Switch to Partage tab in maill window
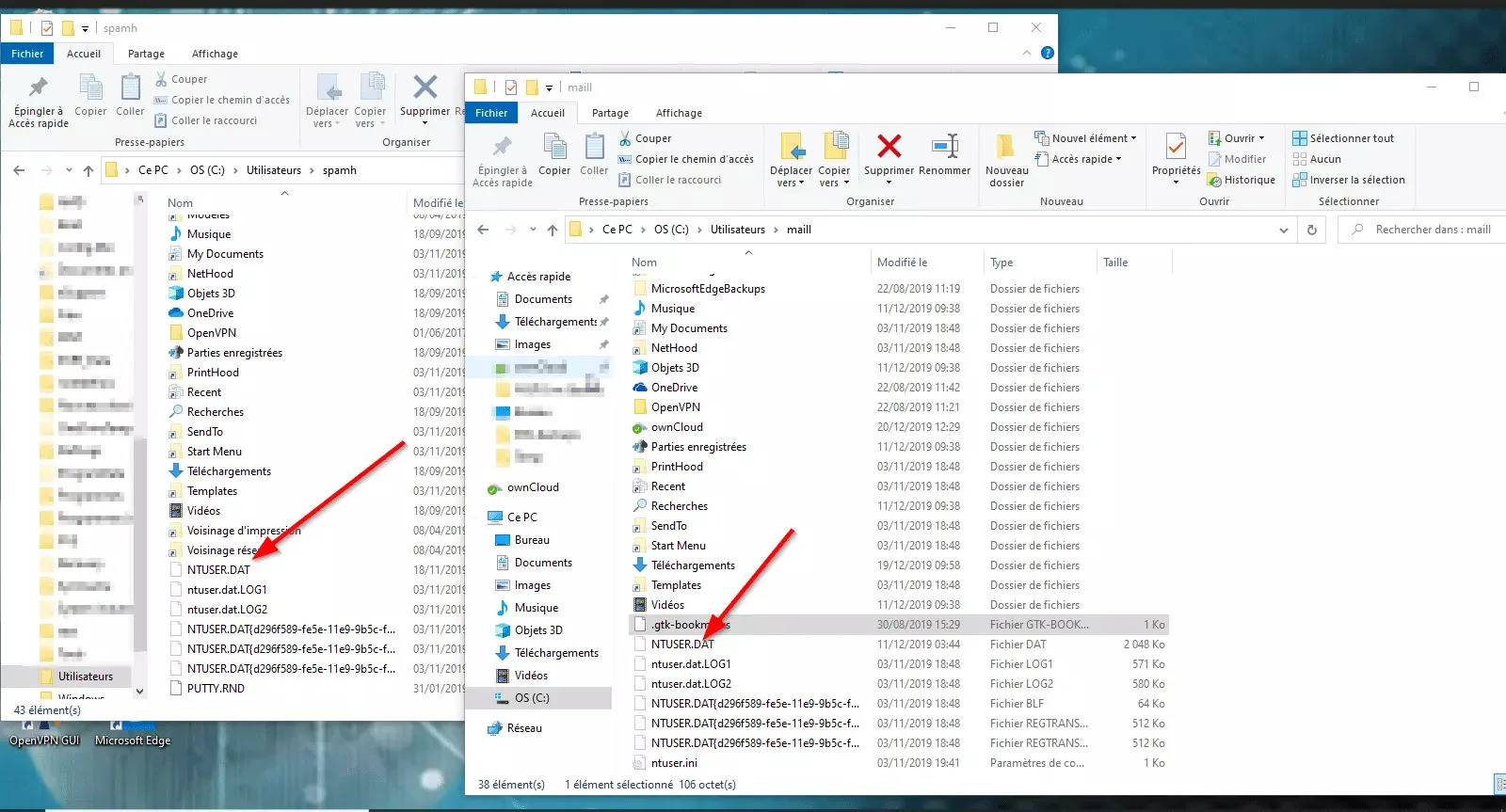1506x812 pixels. pyautogui.click(x=610, y=113)
